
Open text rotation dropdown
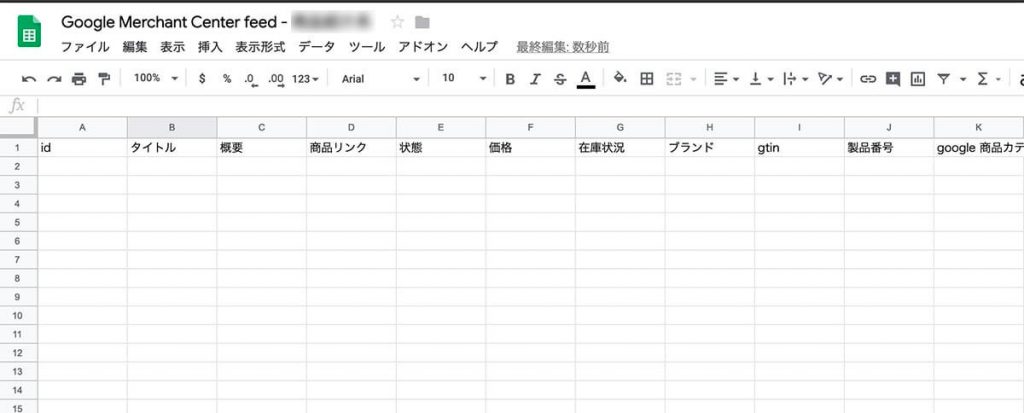point(831,79)
